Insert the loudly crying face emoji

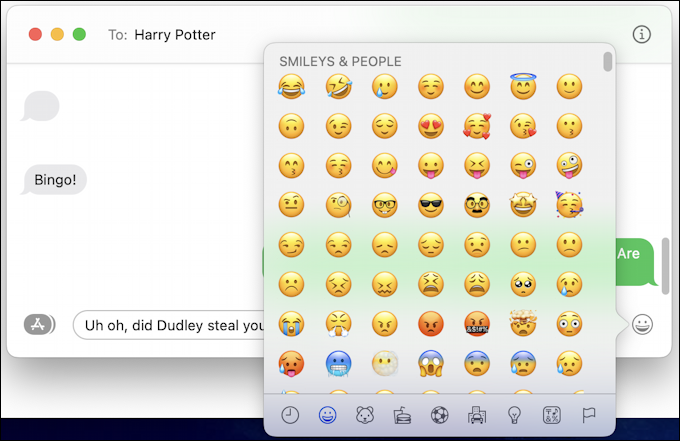click(291, 324)
